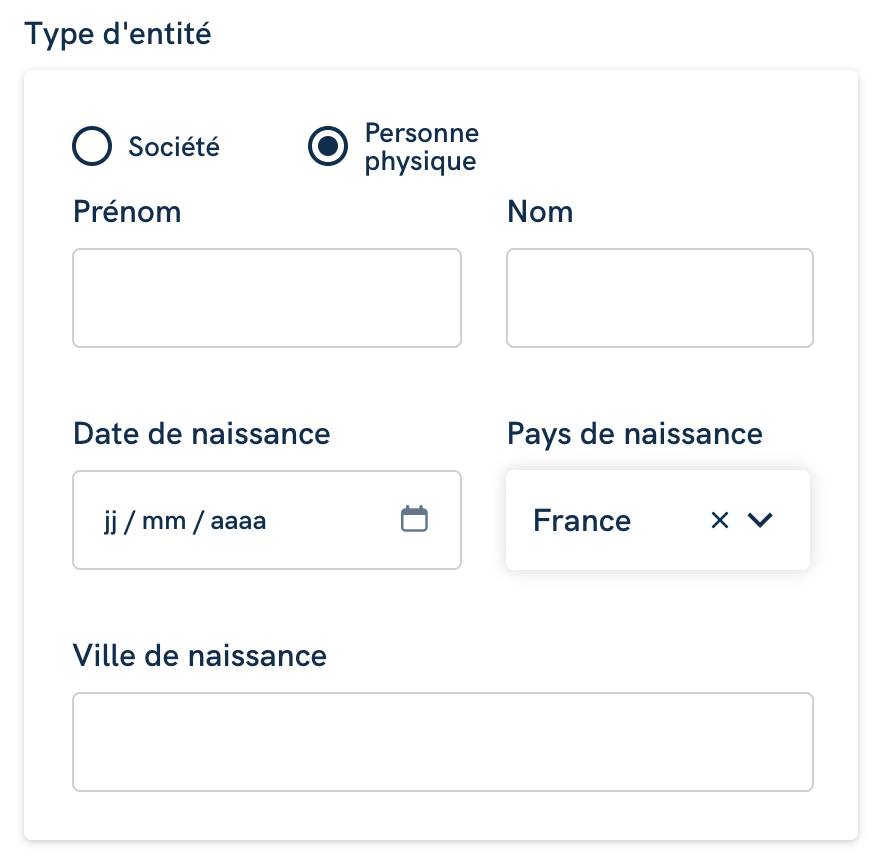
Task: Select the jj day segment
Action: (110, 521)
